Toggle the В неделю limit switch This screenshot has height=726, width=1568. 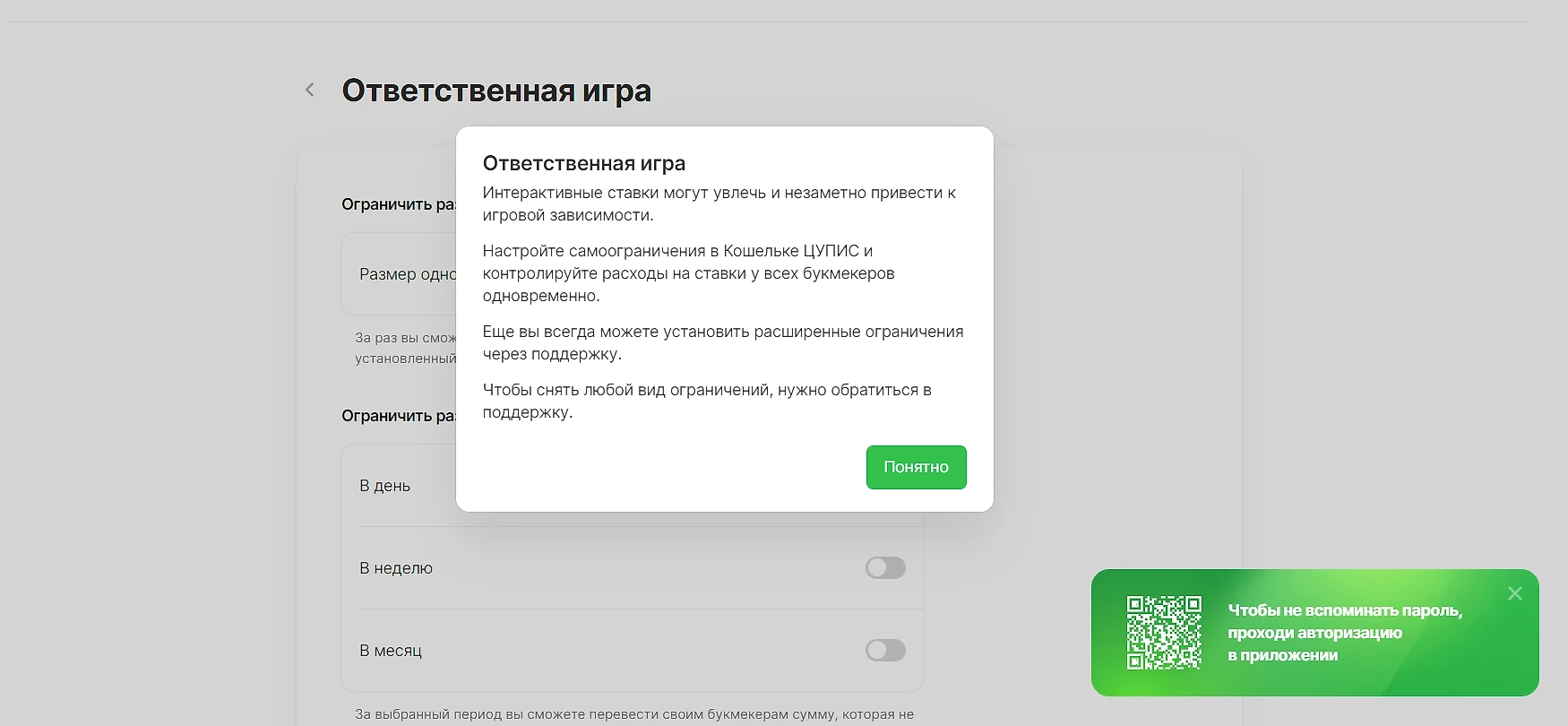coord(885,567)
